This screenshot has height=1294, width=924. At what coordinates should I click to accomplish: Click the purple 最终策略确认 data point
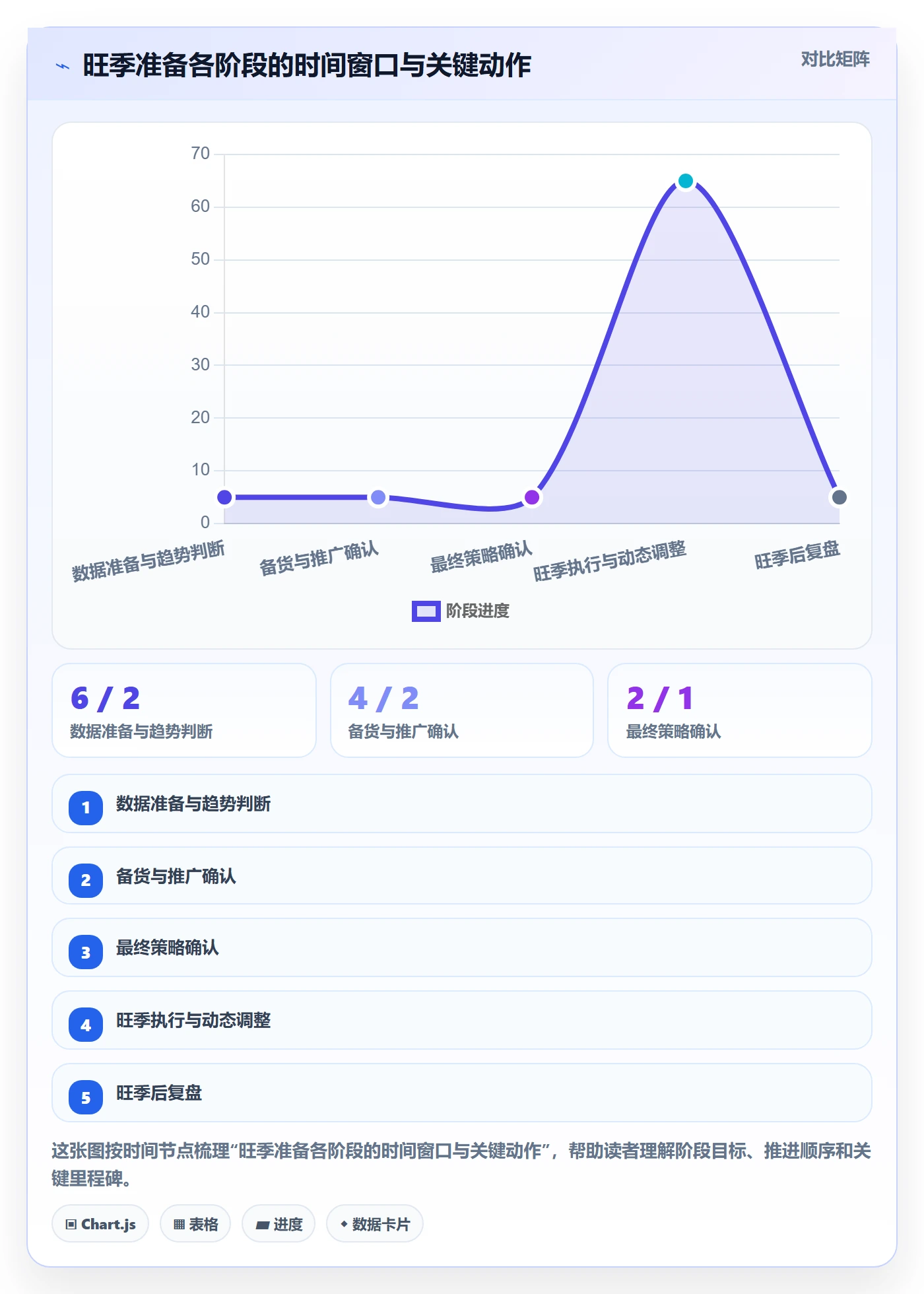coord(532,497)
